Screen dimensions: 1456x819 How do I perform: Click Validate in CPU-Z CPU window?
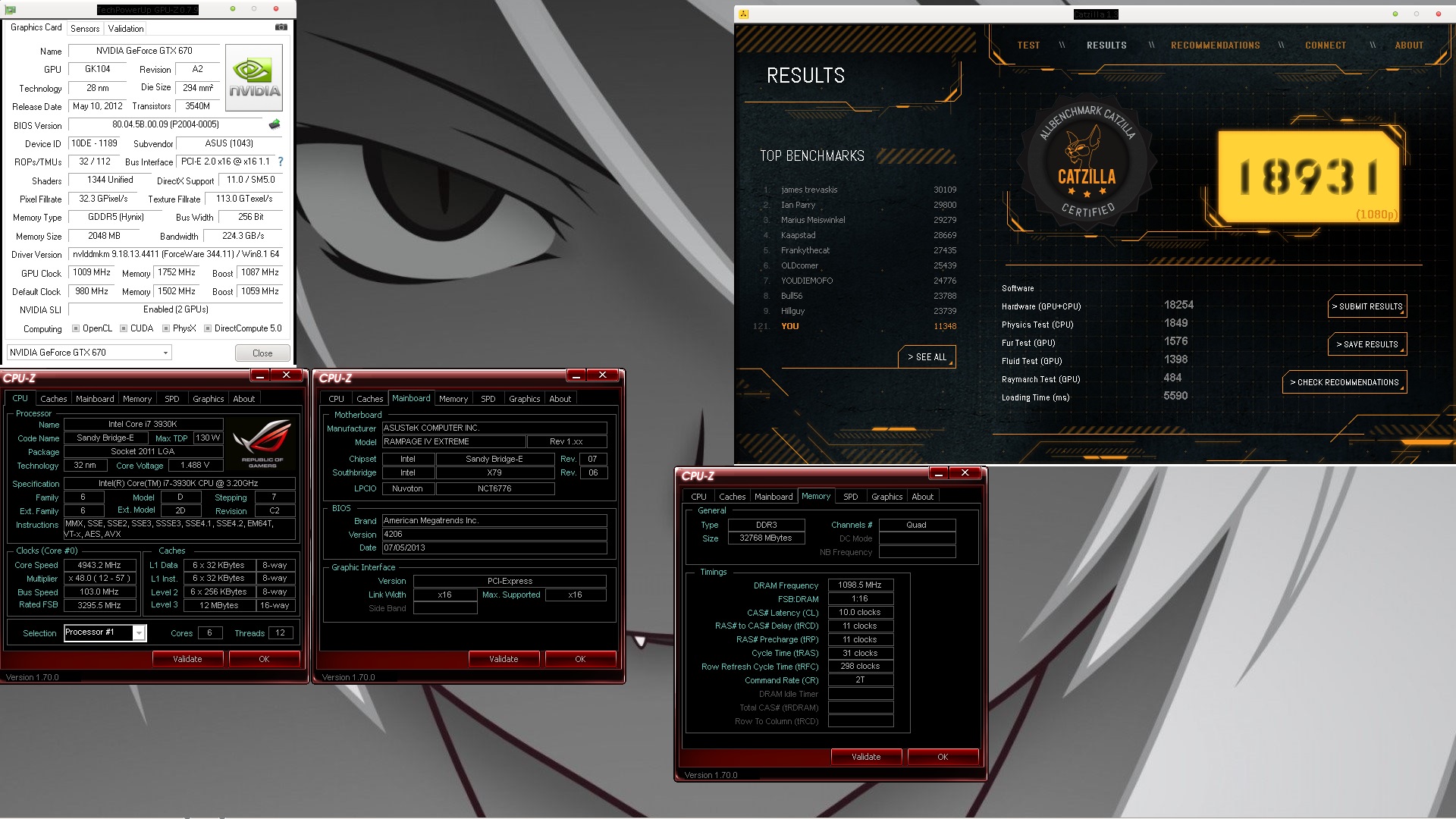(x=187, y=659)
